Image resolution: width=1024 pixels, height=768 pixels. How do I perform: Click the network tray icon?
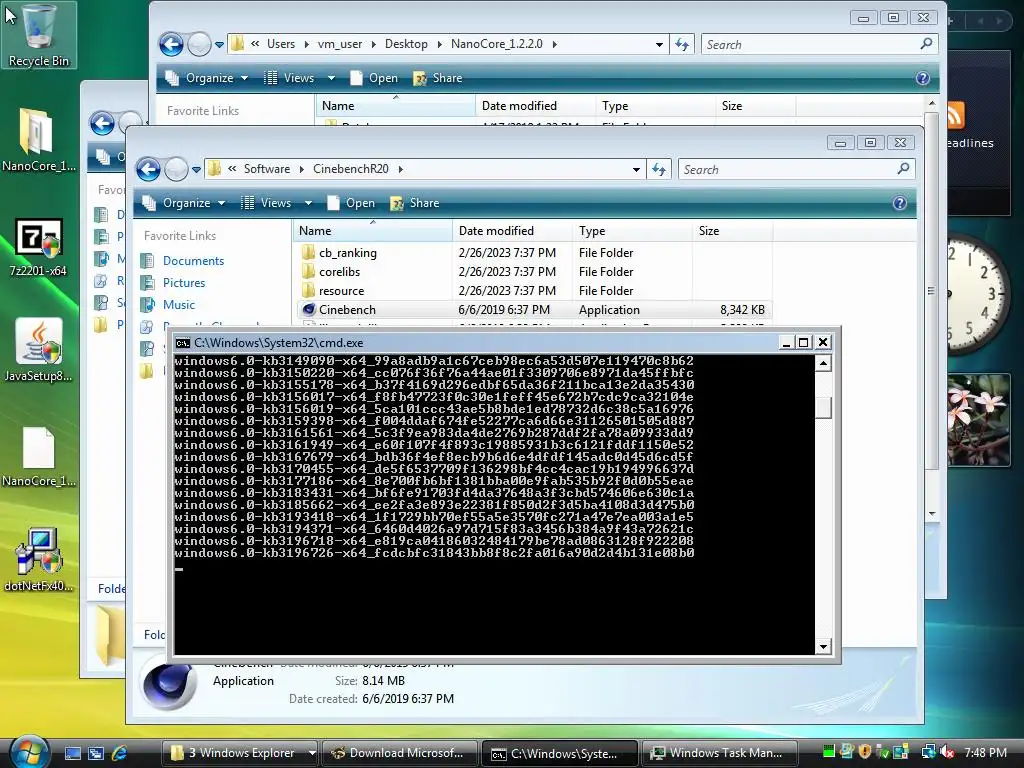(928, 752)
